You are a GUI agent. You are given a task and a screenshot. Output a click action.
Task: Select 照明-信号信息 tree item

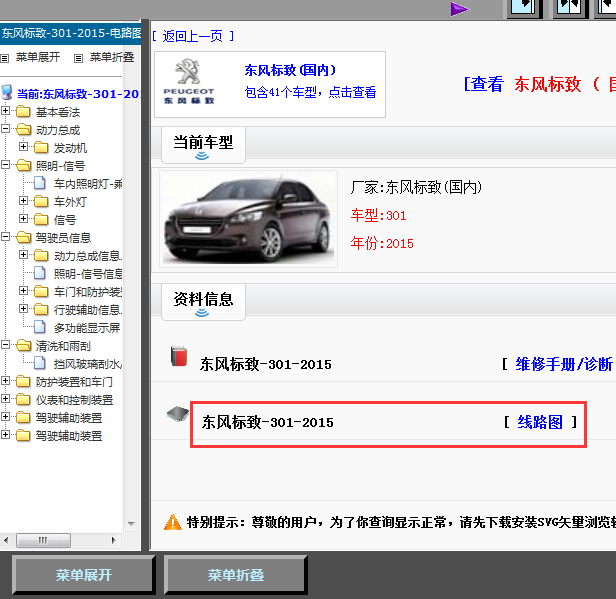(x=88, y=273)
